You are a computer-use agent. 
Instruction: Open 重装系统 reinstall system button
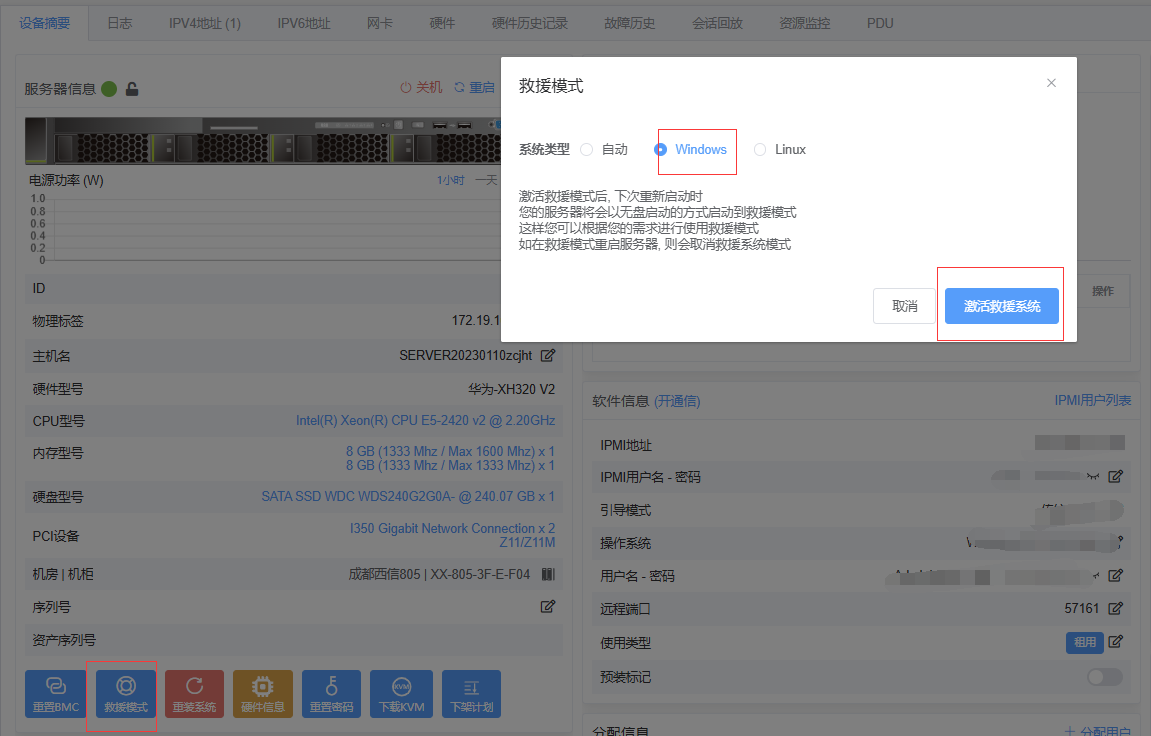194,694
